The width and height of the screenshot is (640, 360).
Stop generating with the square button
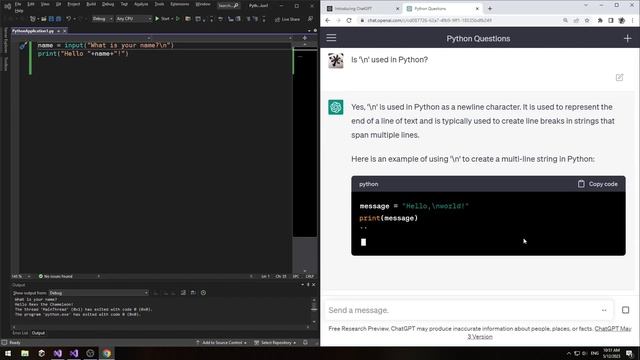coord(625,310)
